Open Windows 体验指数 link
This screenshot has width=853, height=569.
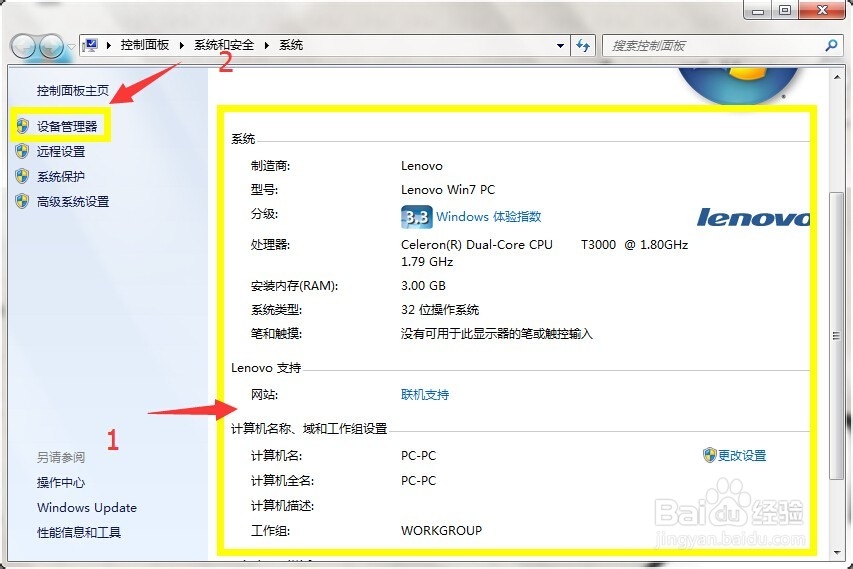489,217
